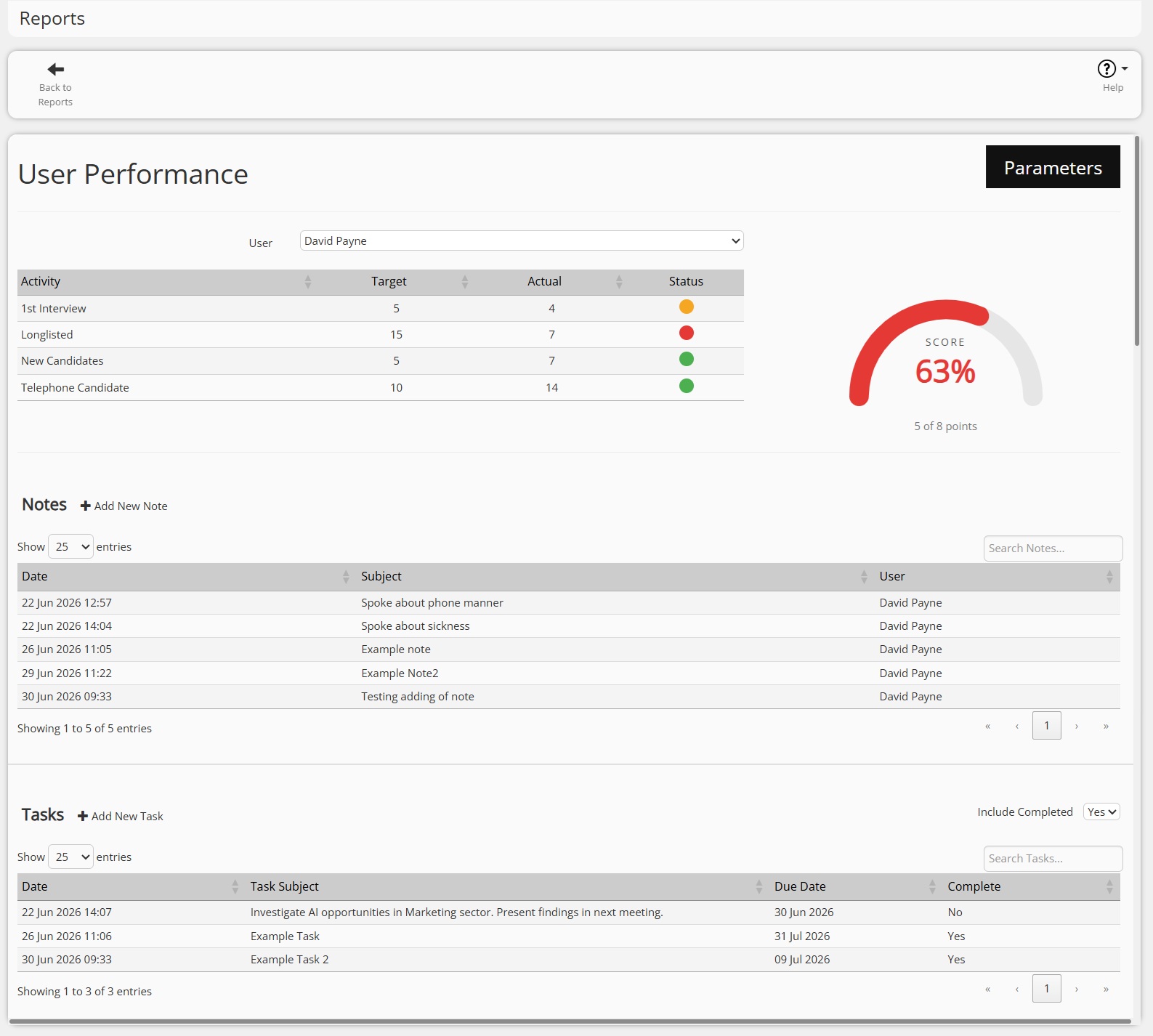The height and width of the screenshot is (1036, 1153).
Task: Sort Tasks by Task Subject column
Action: (x=506, y=887)
